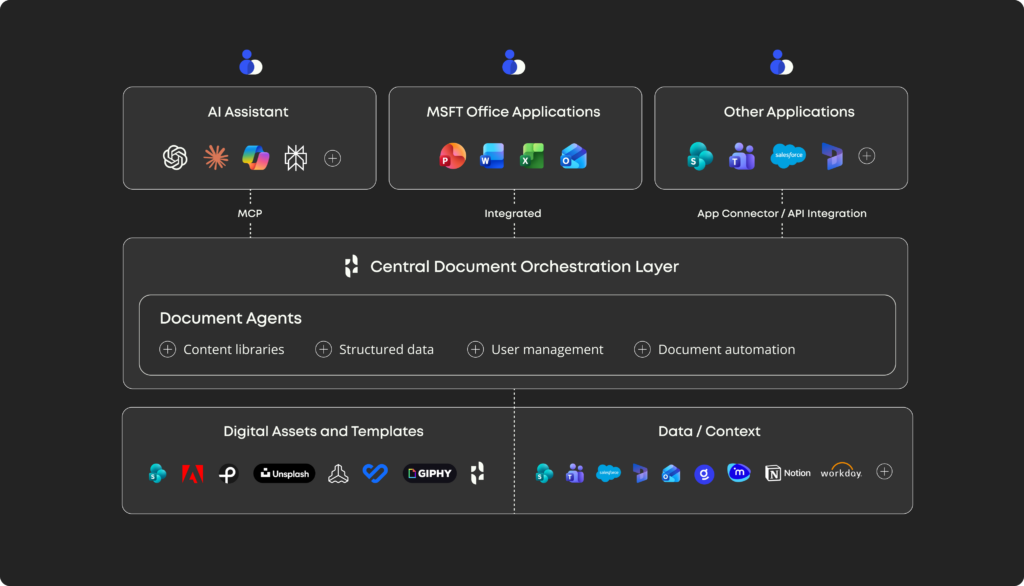Click the 'Other Applications' heading
Viewport: 1024px width, 586px height.
[789, 112]
